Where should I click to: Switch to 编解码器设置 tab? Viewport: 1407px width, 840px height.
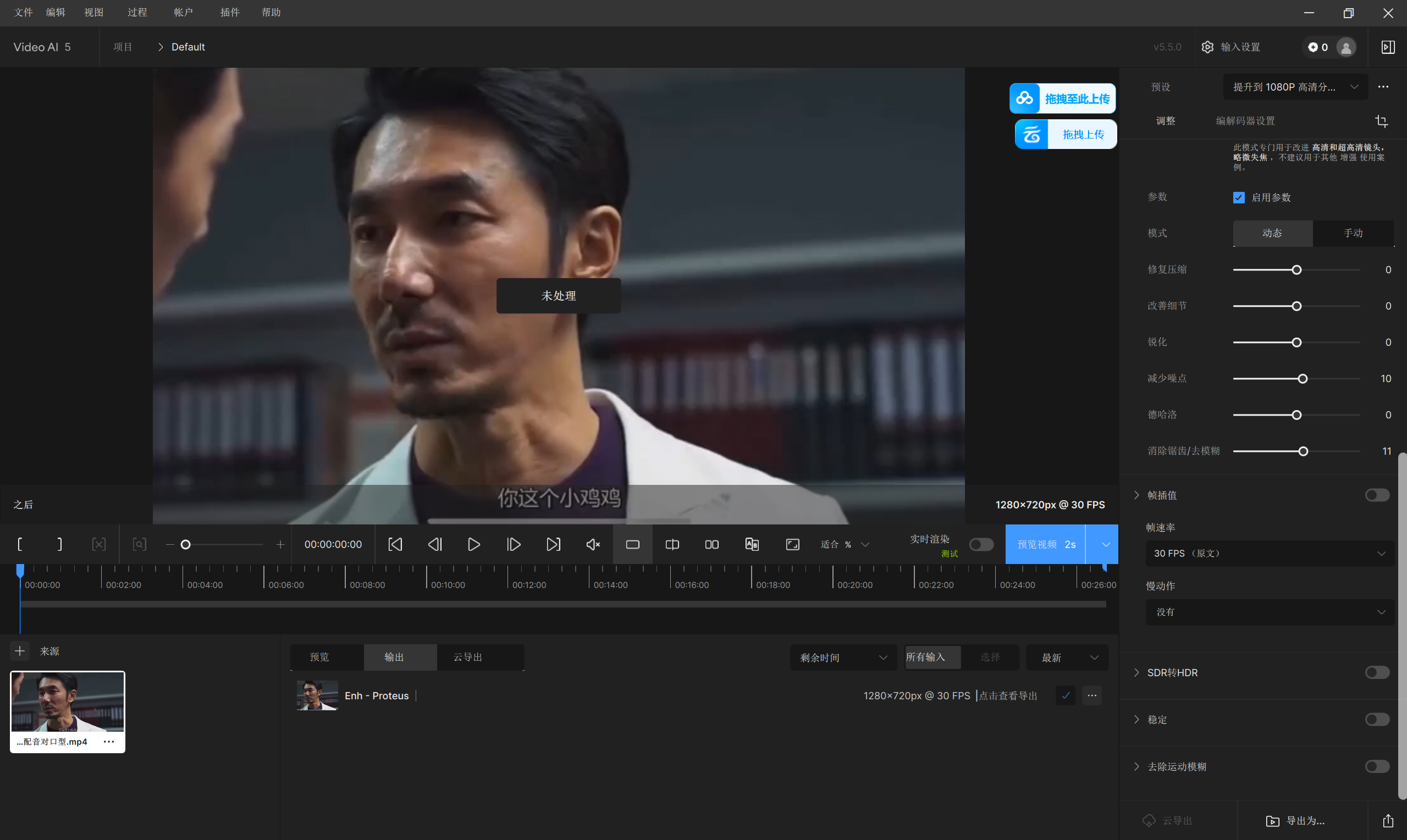point(1245,121)
